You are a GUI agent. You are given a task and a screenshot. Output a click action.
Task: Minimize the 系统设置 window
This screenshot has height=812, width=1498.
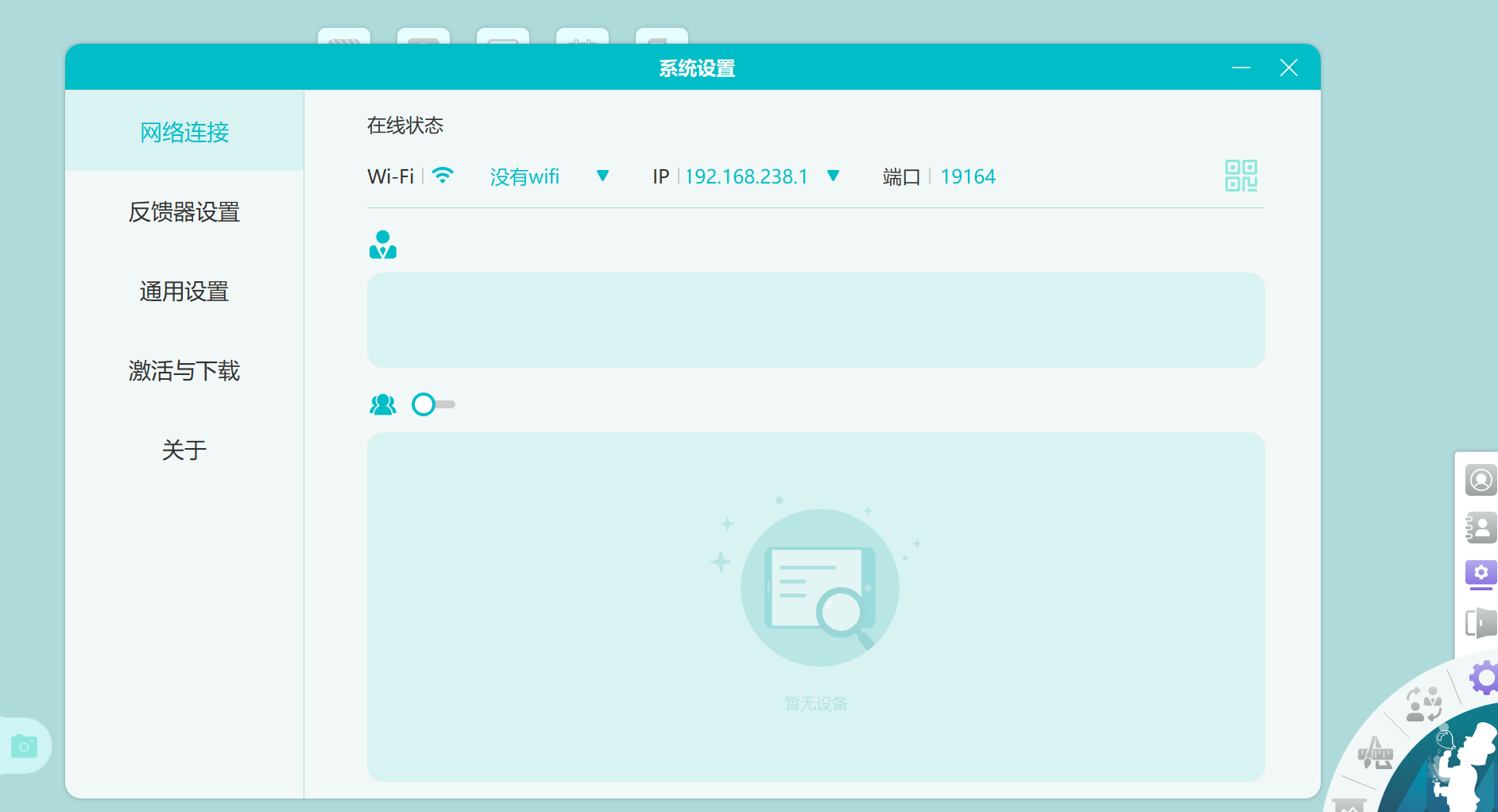tap(1241, 68)
